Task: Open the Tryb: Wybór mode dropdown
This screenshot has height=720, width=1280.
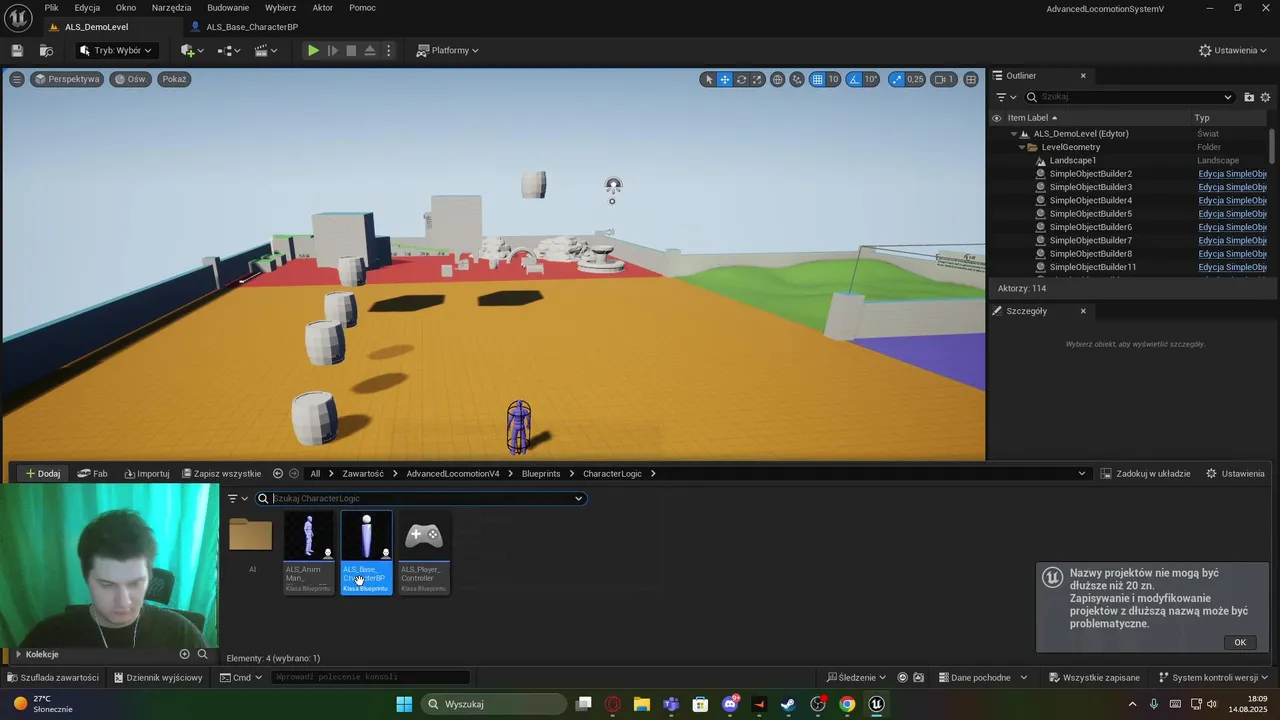Action: [x=116, y=50]
